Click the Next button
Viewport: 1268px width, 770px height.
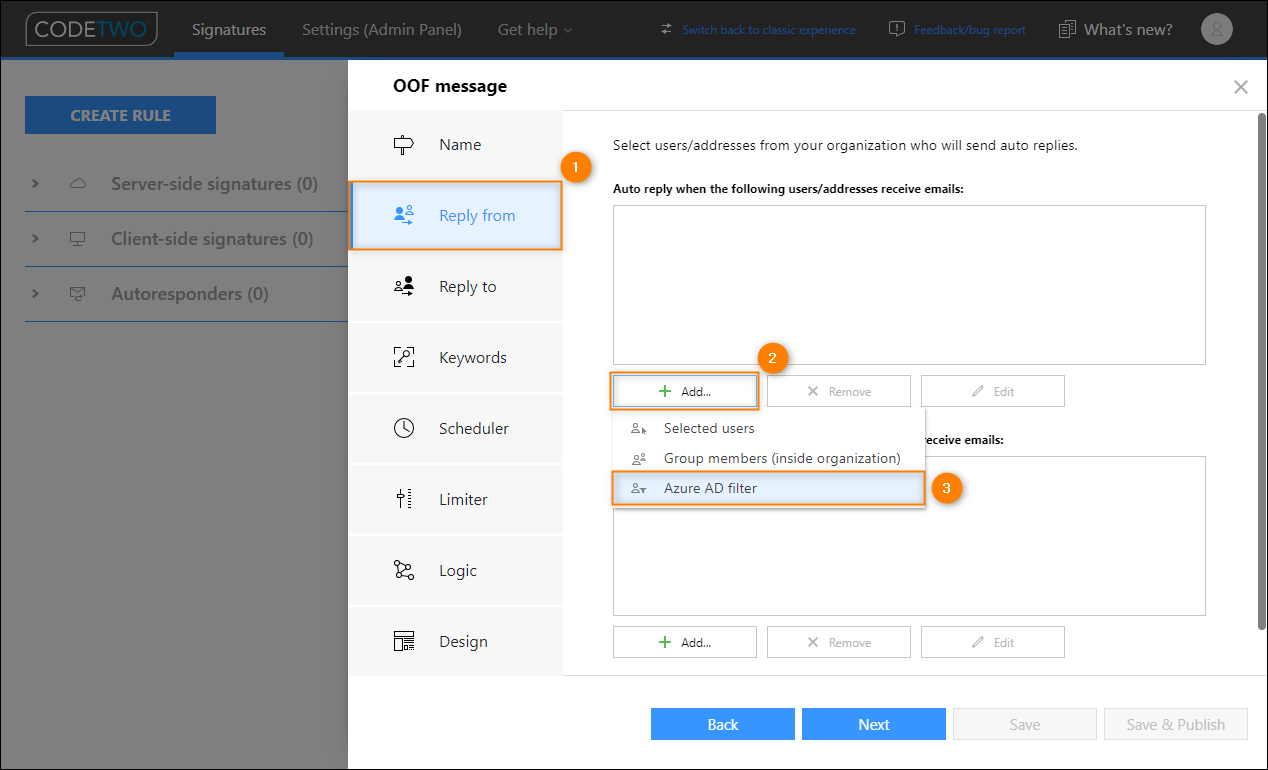click(x=874, y=724)
